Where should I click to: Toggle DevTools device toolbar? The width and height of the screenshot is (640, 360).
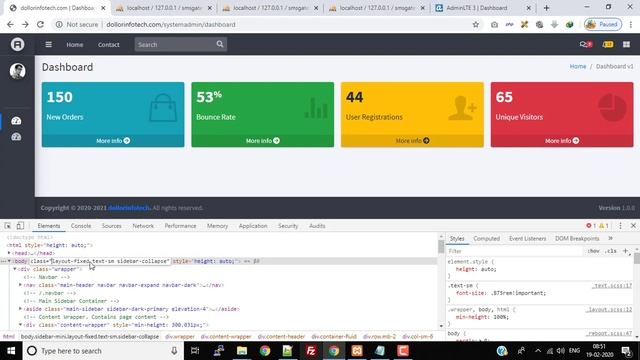[x=20, y=226]
